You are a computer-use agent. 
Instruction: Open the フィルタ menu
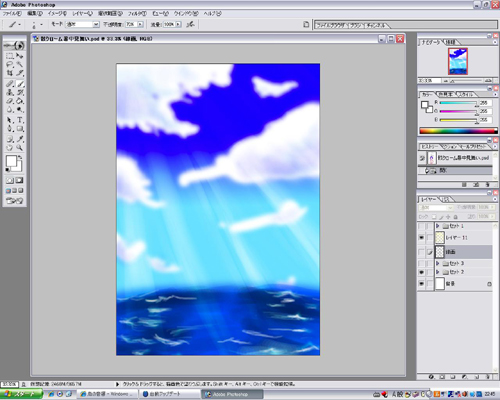[137, 14]
